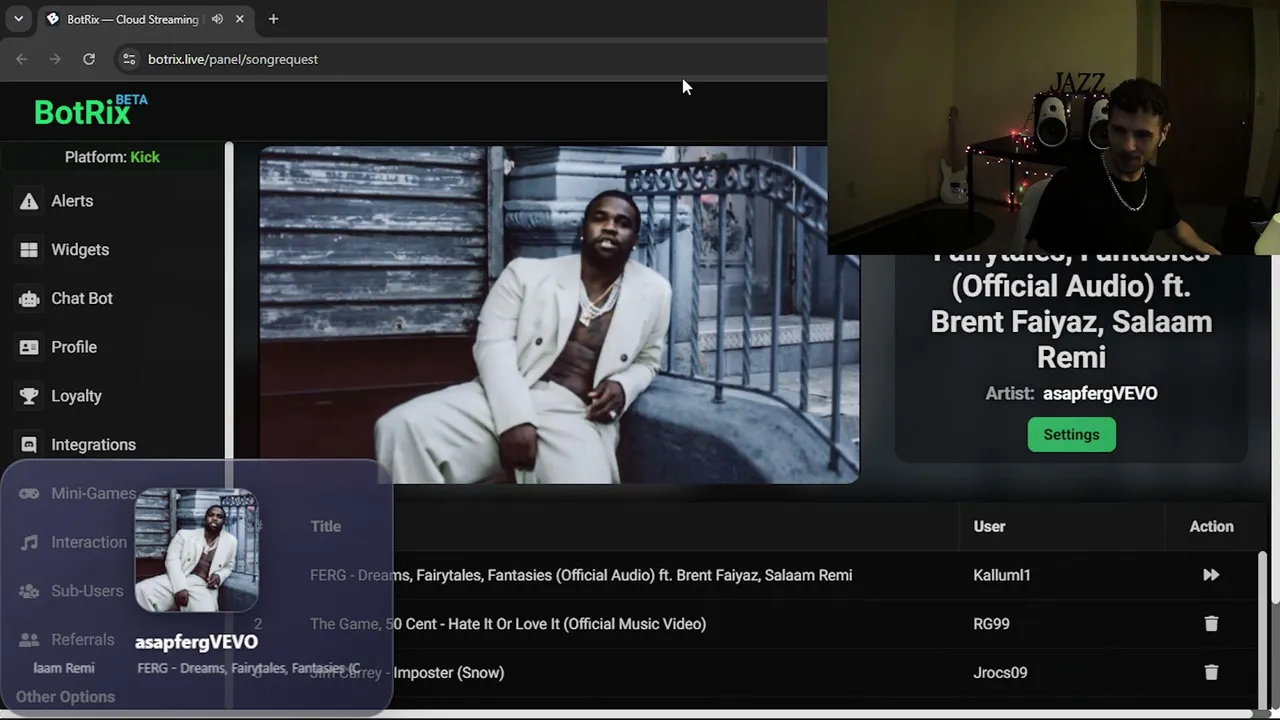Click the user name Kalluml1

click(x=1001, y=575)
